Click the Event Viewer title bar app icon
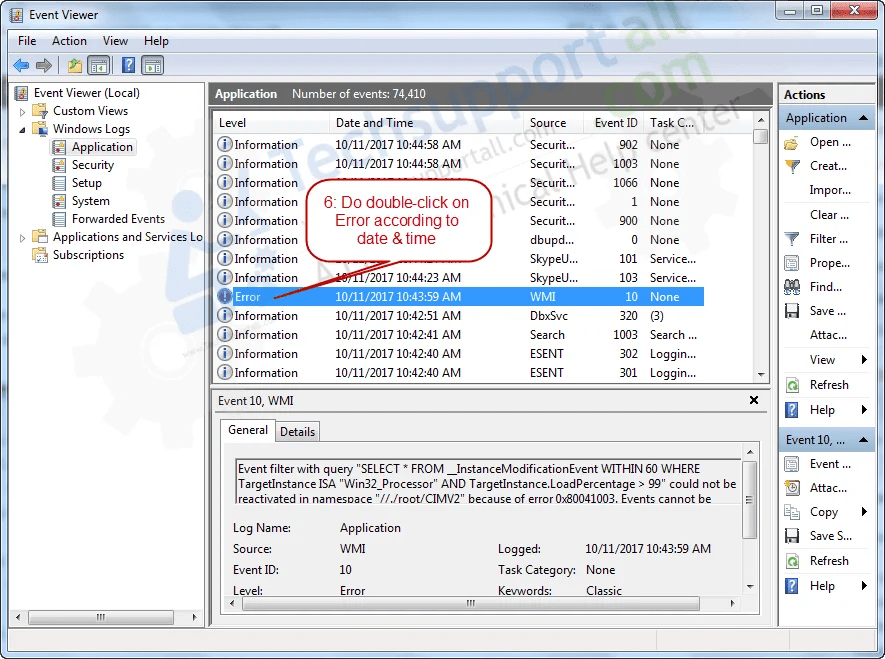This screenshot has width=885, height=659. [x=16, y=15]
